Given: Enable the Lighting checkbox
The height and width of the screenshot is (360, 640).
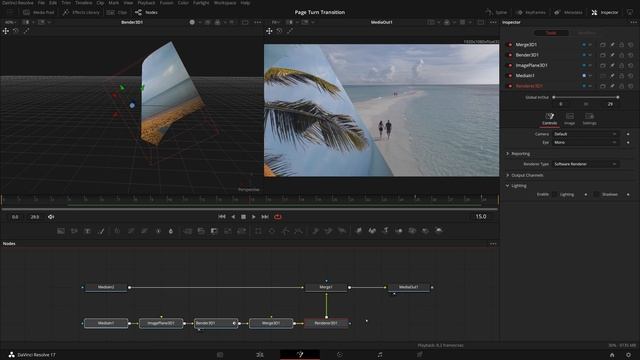Looking at the screenshot, I should tap(554, 194).
